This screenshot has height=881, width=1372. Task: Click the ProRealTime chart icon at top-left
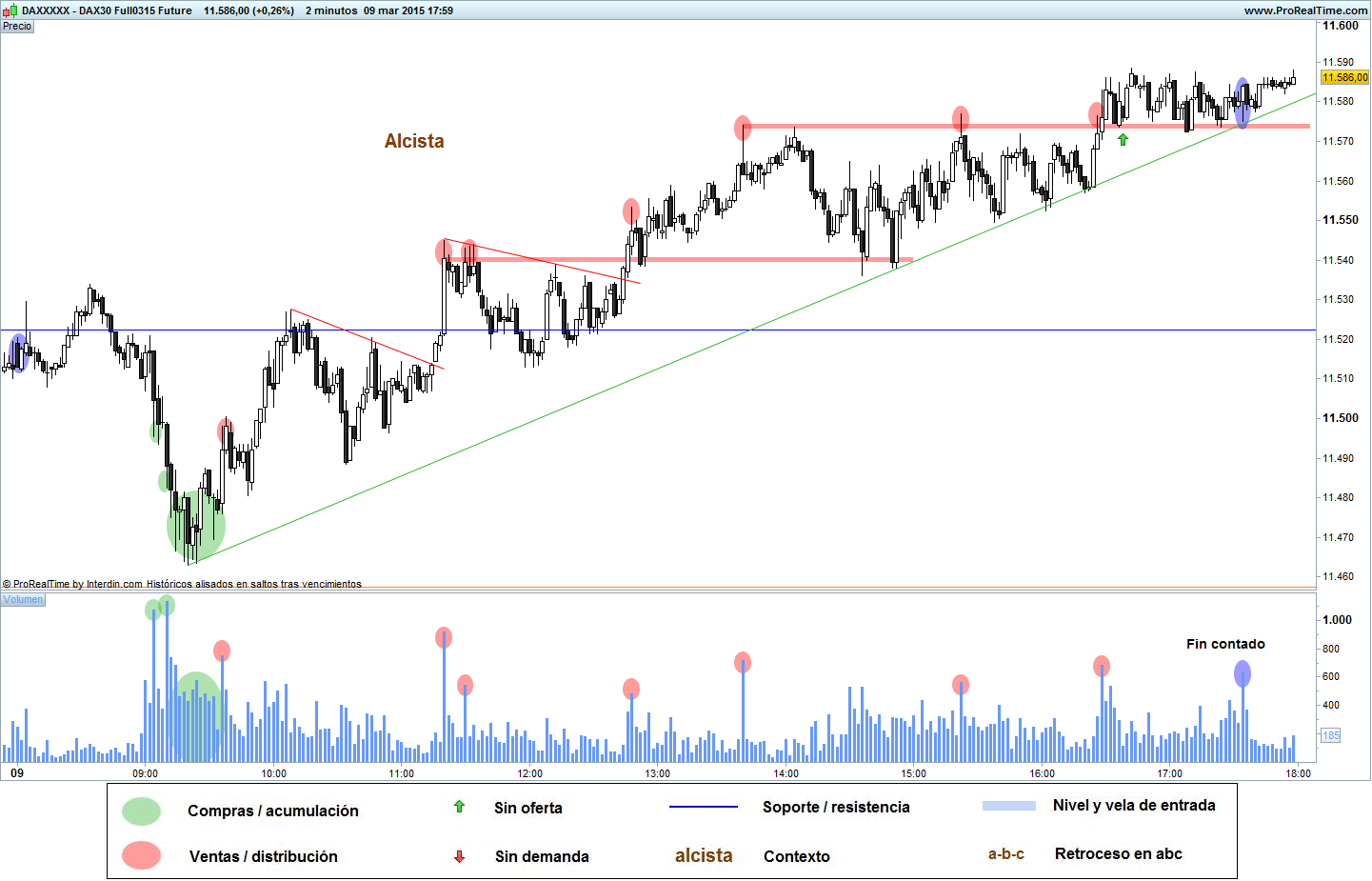[10, 10]
